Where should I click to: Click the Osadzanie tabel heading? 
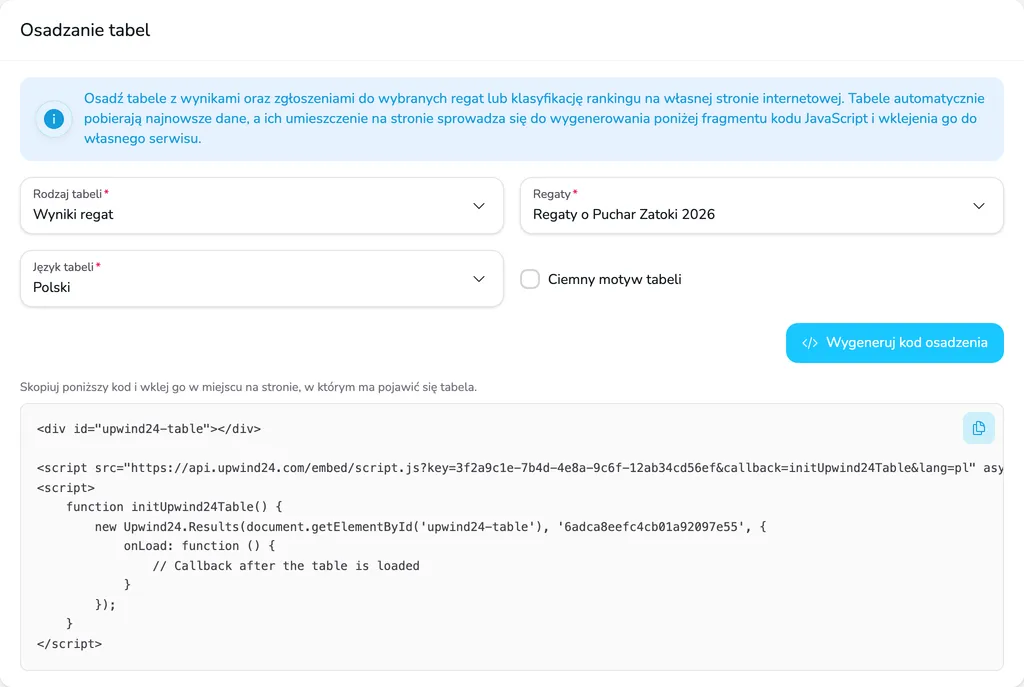pyautogui.click(x=85, y=30)
